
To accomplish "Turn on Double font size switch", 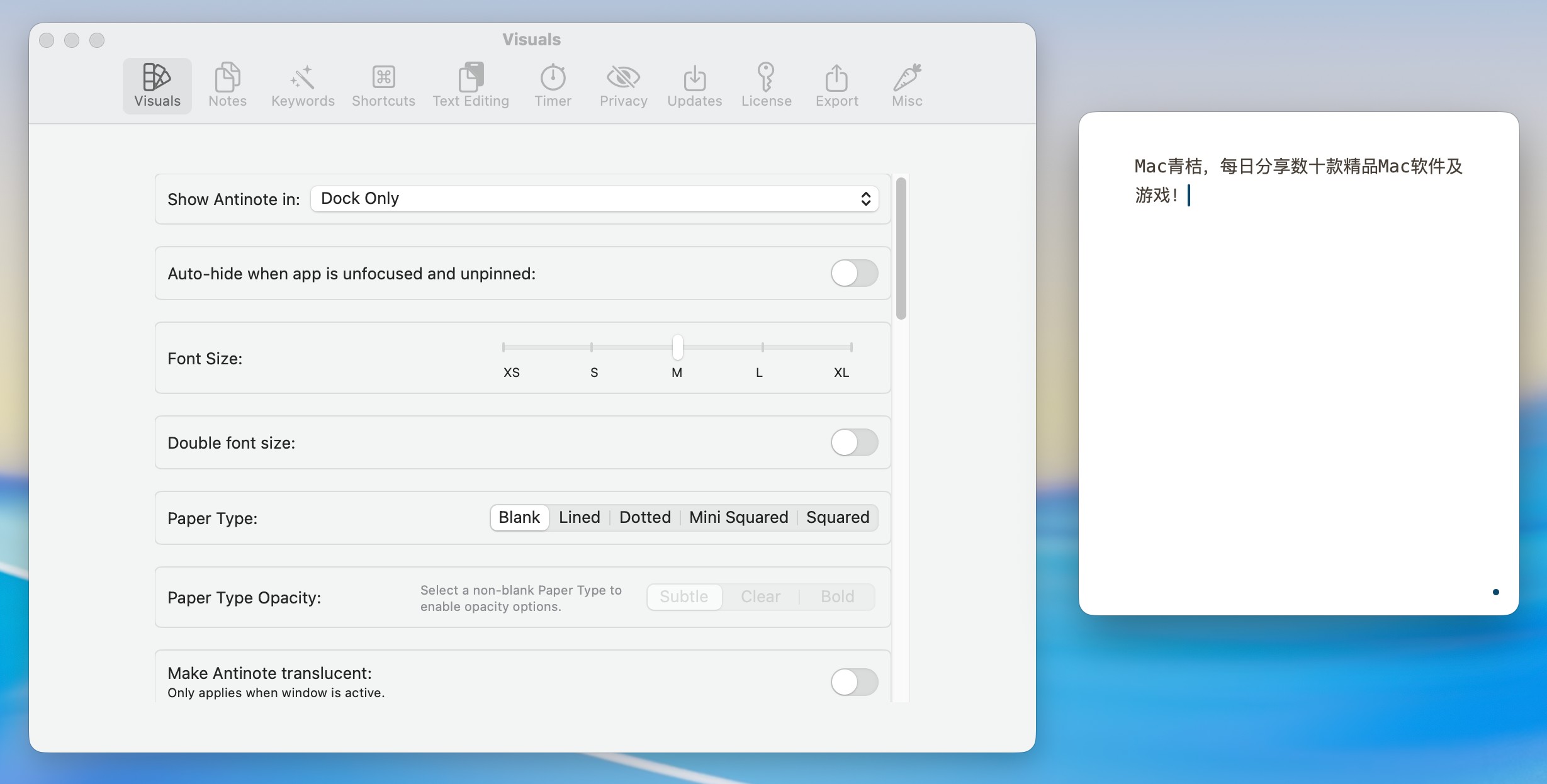I will click(854, 442).
